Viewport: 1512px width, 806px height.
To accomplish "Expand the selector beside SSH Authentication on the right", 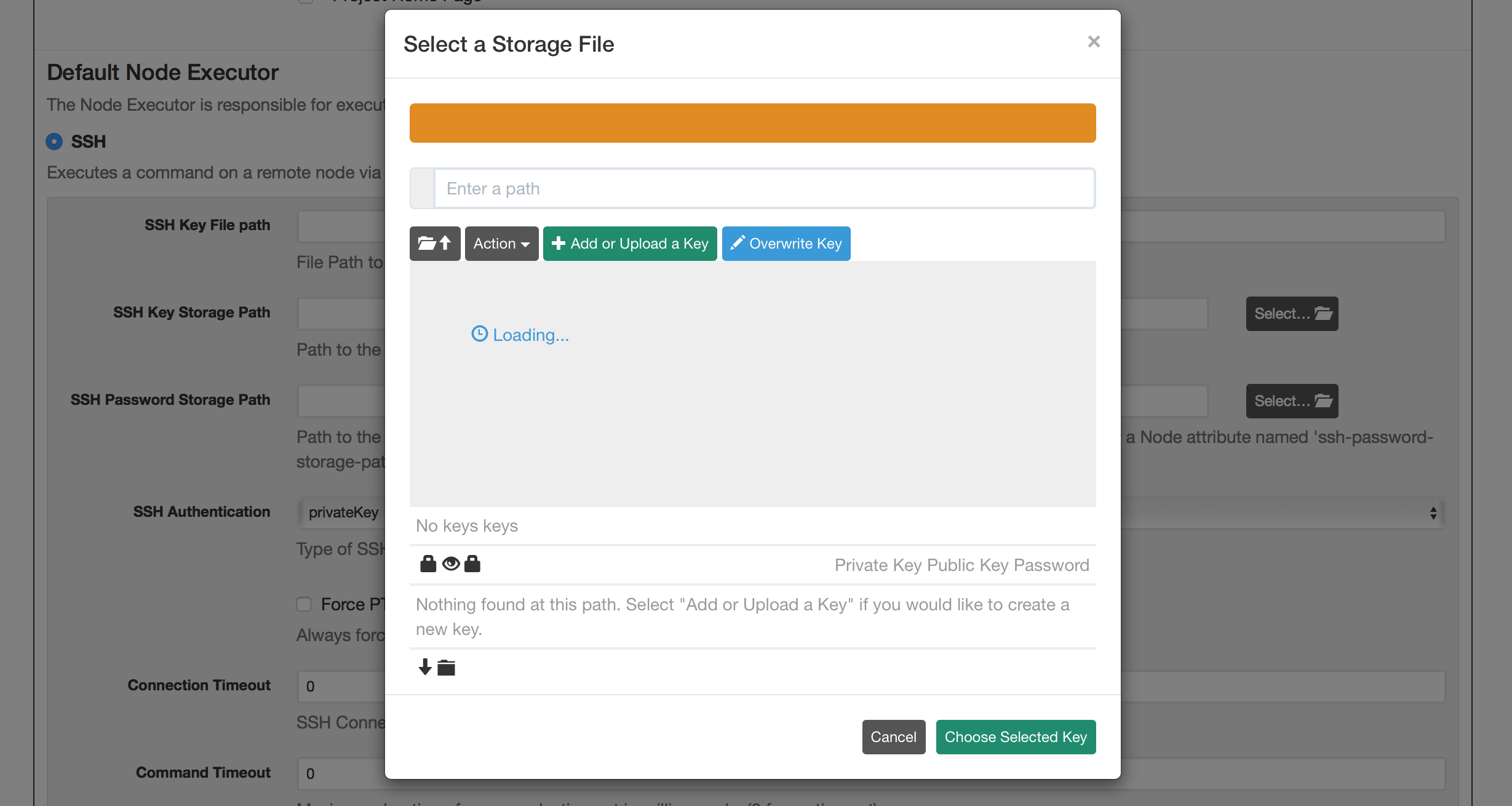I will tap(1432, 512).
